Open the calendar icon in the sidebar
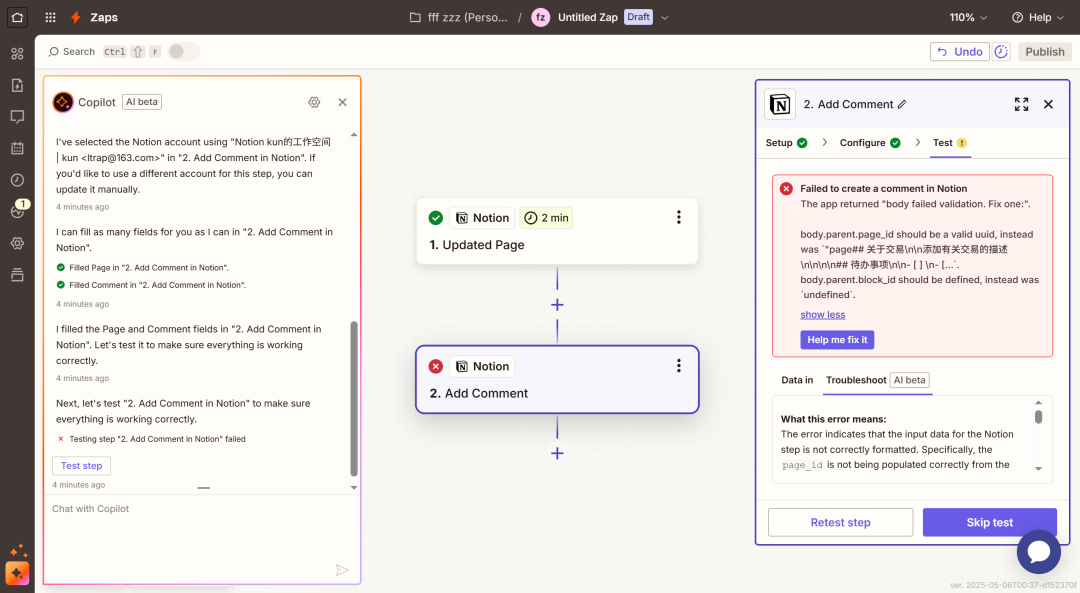 [x=17, y=148]
